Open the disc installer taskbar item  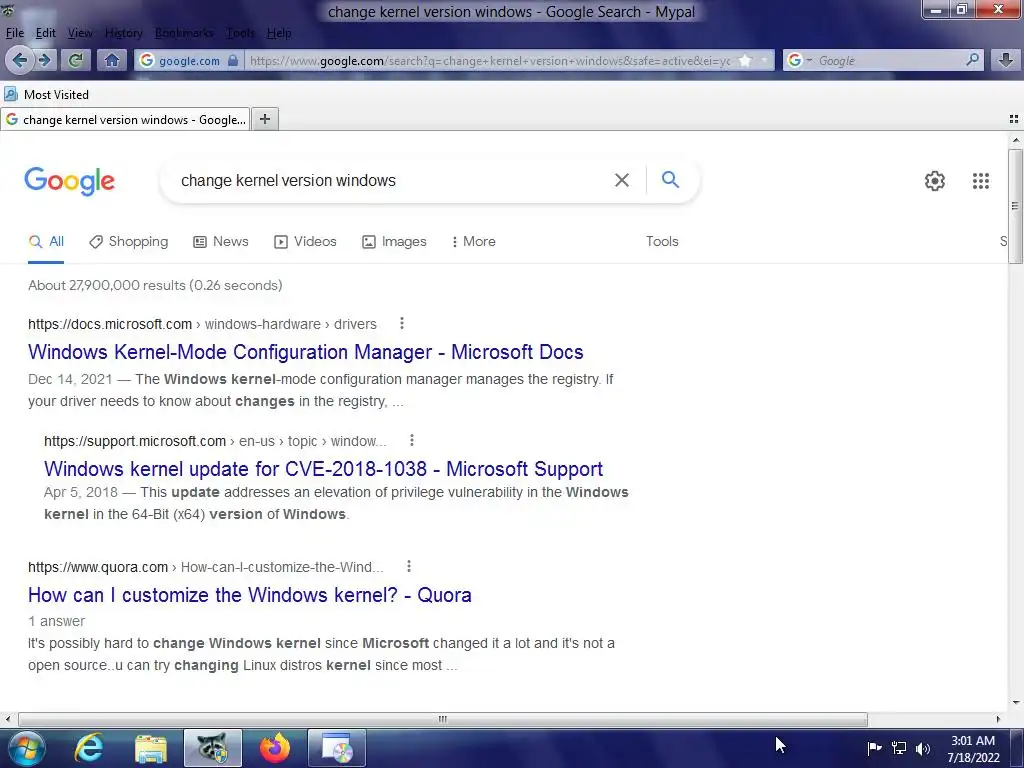336,748
